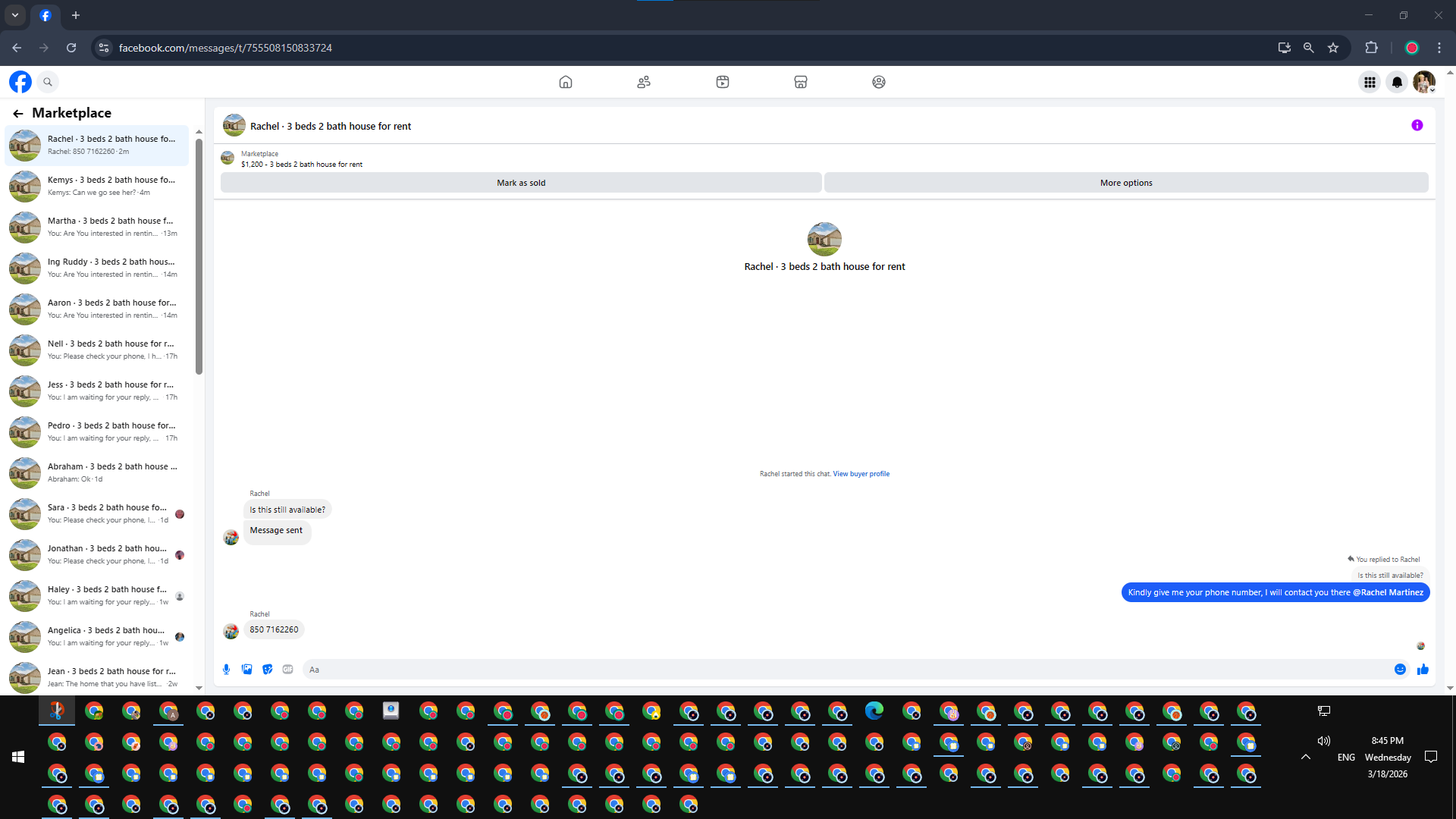Send a thumbs-up like

pos(1423,670)
